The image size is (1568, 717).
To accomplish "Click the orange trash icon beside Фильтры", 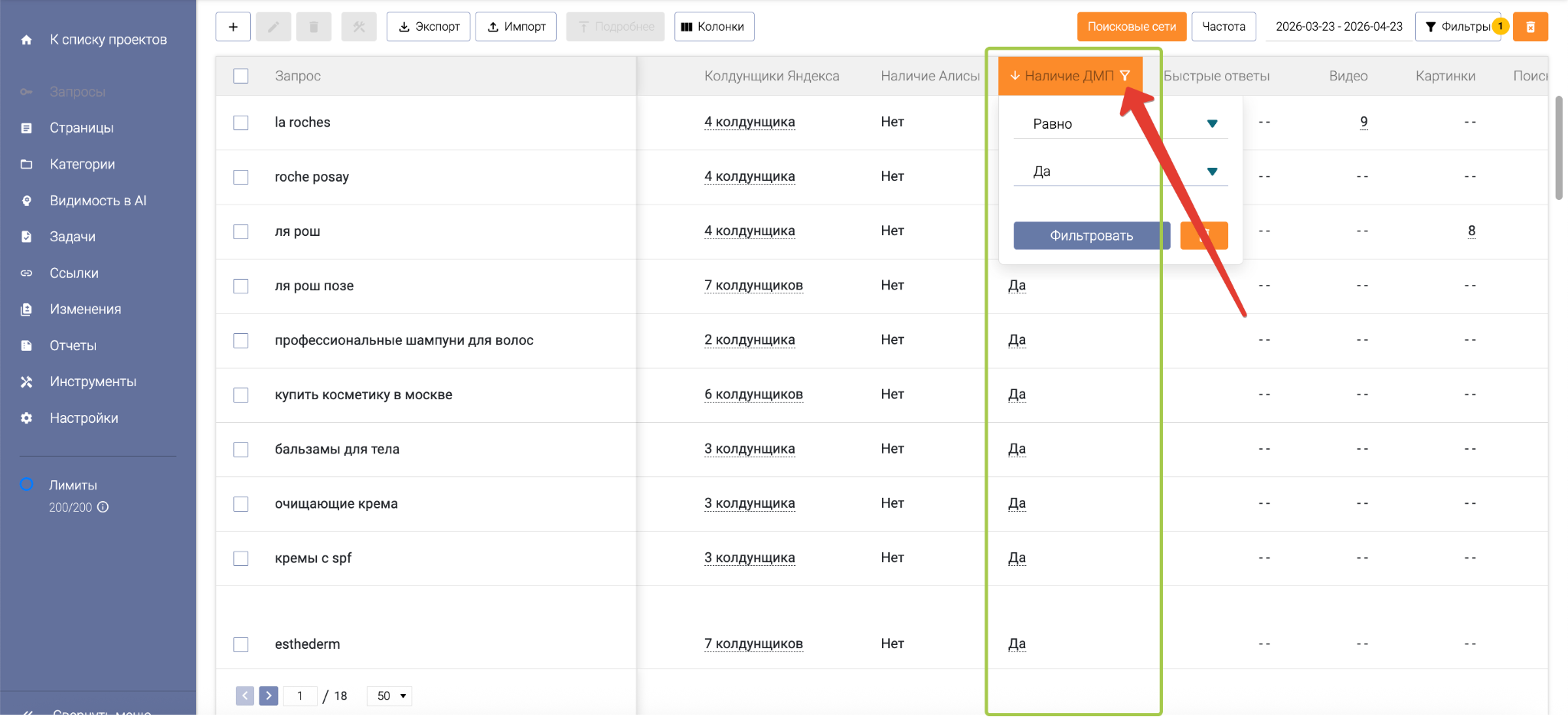I will coord(1530,27).
